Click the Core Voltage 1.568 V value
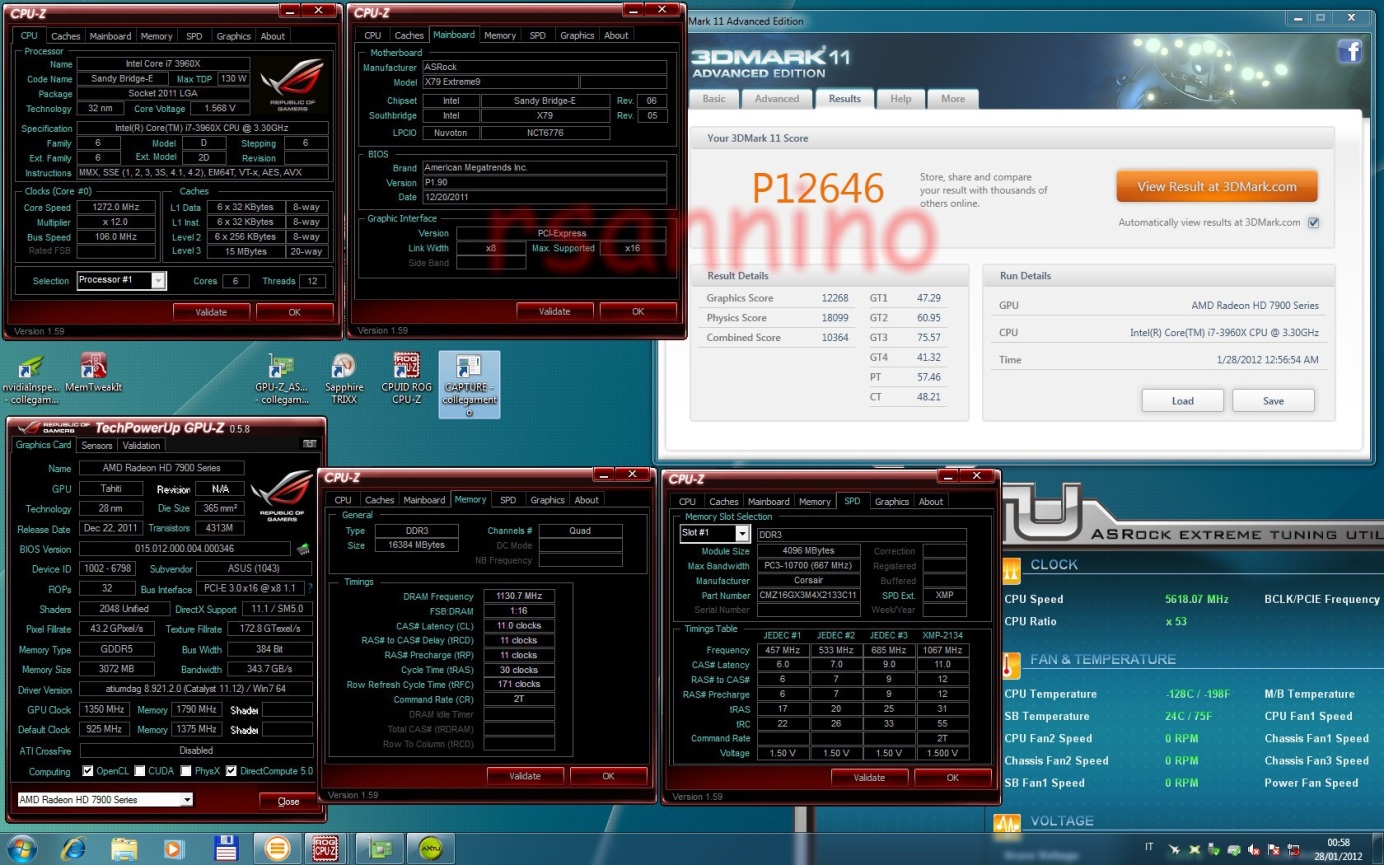The height and width of the screenshot is (865, 1384). coord(218,109)
